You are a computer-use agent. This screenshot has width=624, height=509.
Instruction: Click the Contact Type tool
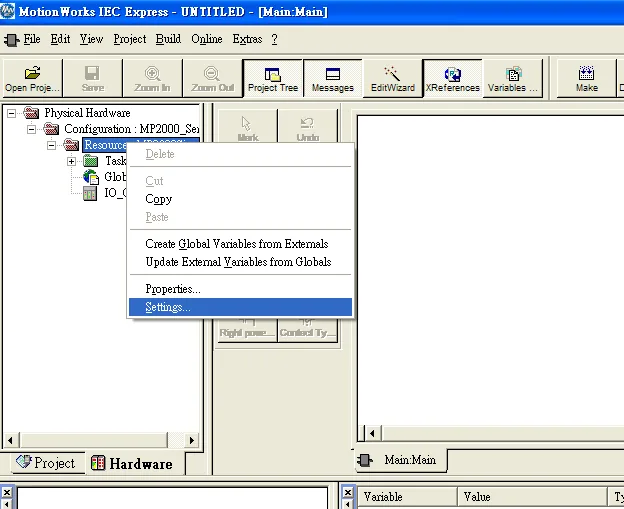click(307, 330)
